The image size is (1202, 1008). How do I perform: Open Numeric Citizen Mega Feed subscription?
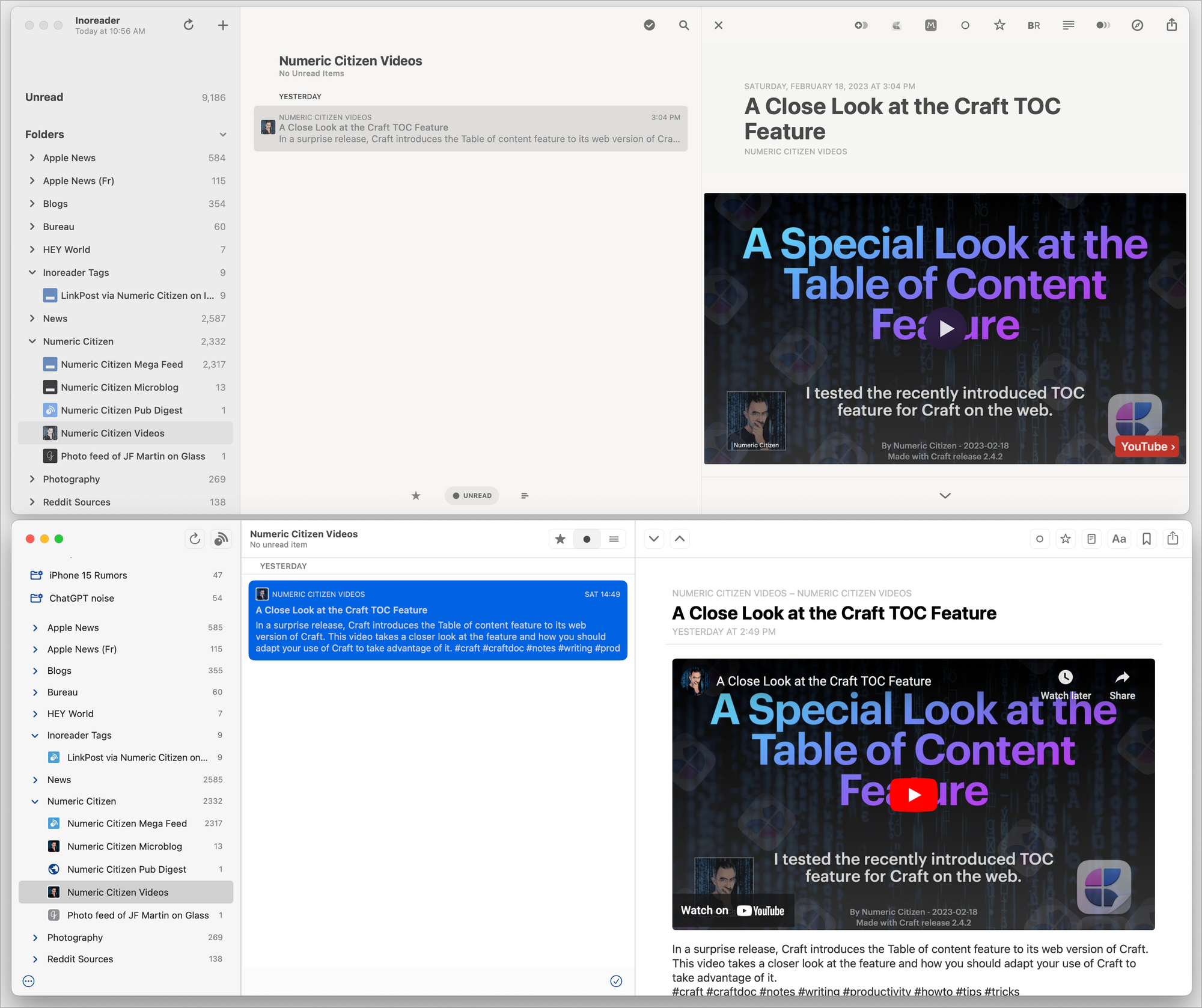tap(120, 364)
